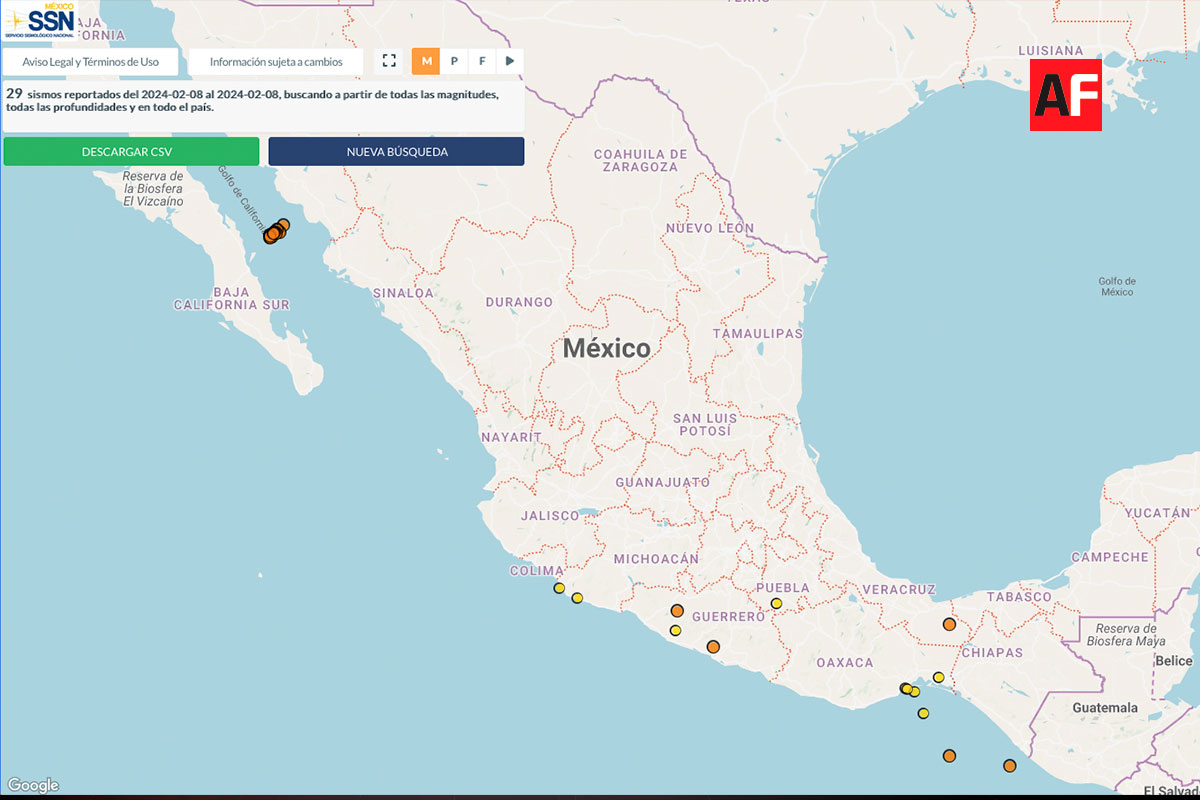Click the Tamaulipas label on map
This screenshot has height=800, width=1200.
[x=758, y=333]
